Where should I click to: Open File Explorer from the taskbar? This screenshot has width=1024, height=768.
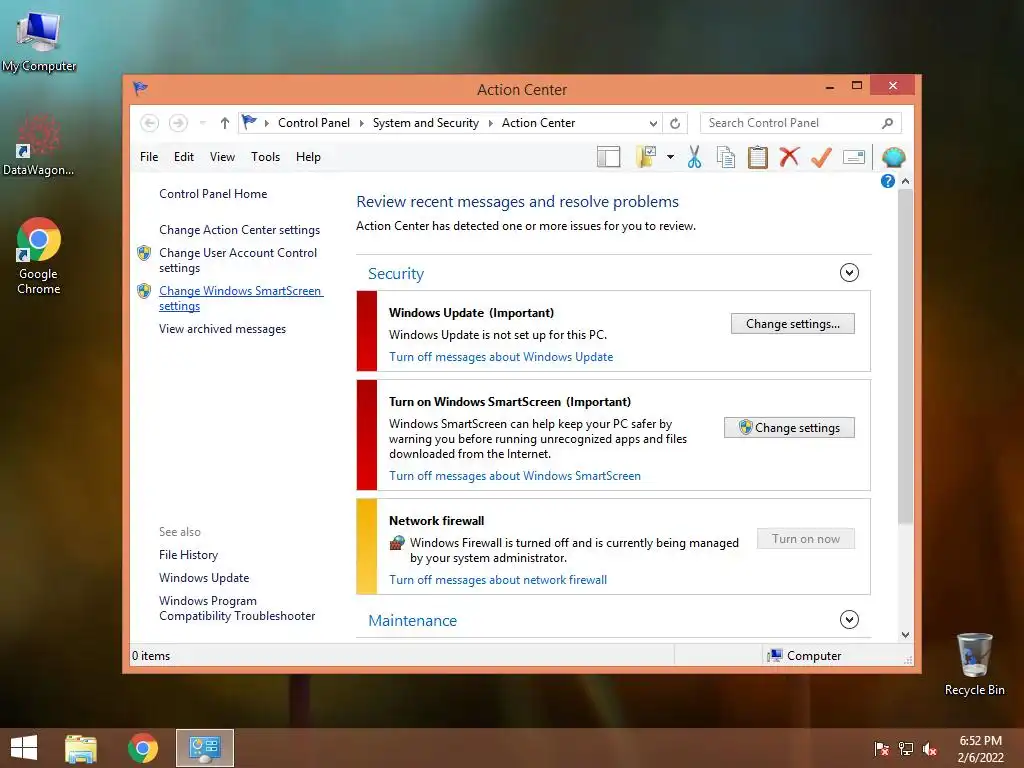(x=81, y=748)
